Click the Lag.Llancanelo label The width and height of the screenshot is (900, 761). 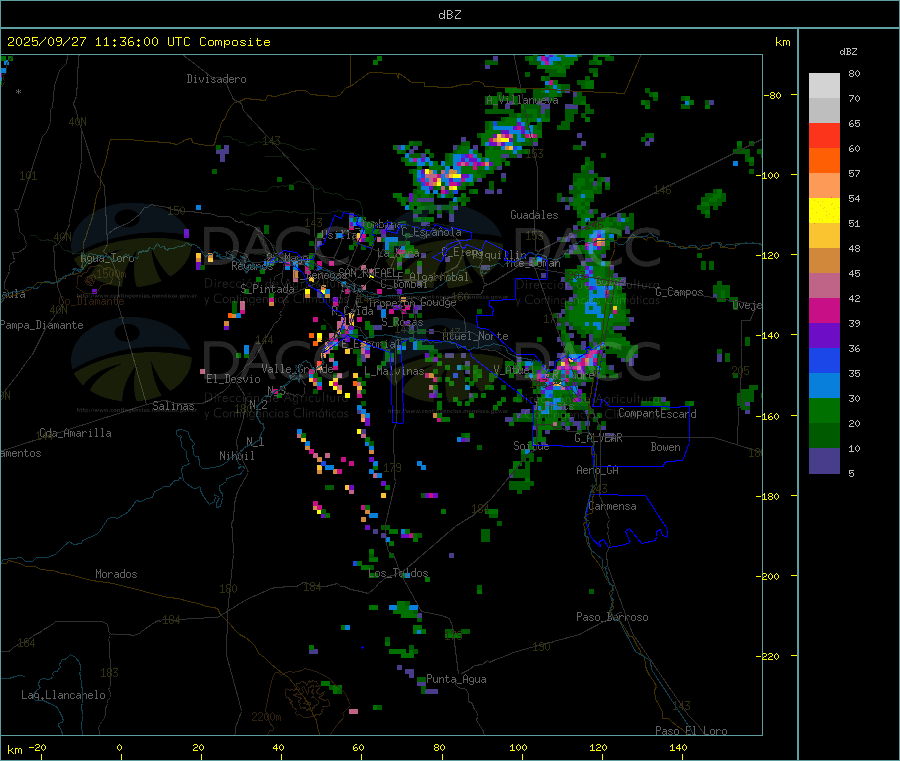(63, 695)
